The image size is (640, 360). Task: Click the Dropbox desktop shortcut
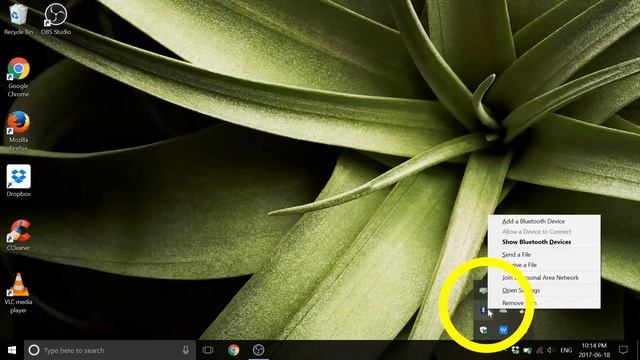point(18,180)
